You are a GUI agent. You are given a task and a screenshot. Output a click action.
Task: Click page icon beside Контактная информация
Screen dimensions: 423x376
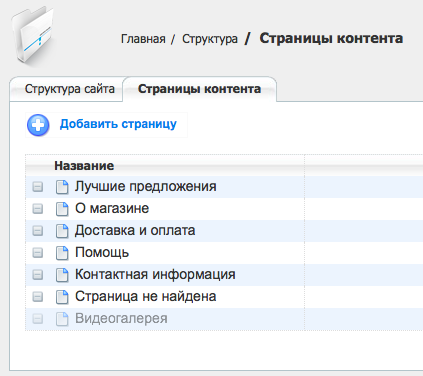point(62,275)
